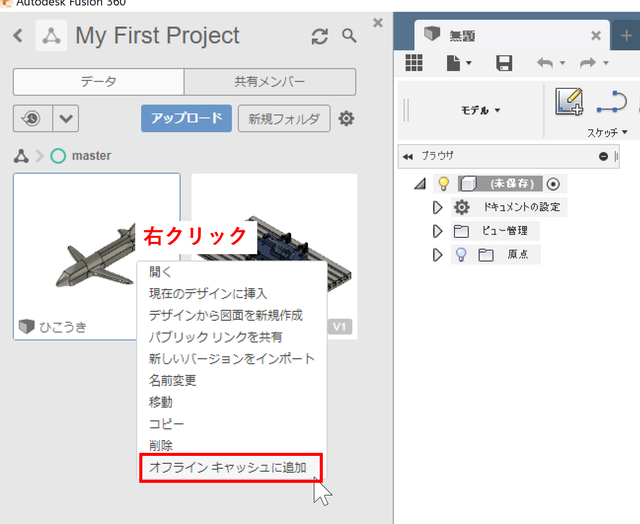Viewport: 640px width, 524px height.
Task: Expand the 原点 node
Action: 437,255
